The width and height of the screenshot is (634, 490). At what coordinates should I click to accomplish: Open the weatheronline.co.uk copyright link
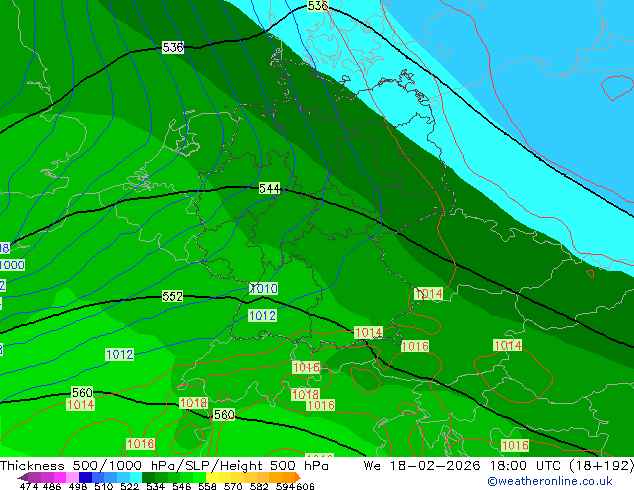[x=550, y=481]
